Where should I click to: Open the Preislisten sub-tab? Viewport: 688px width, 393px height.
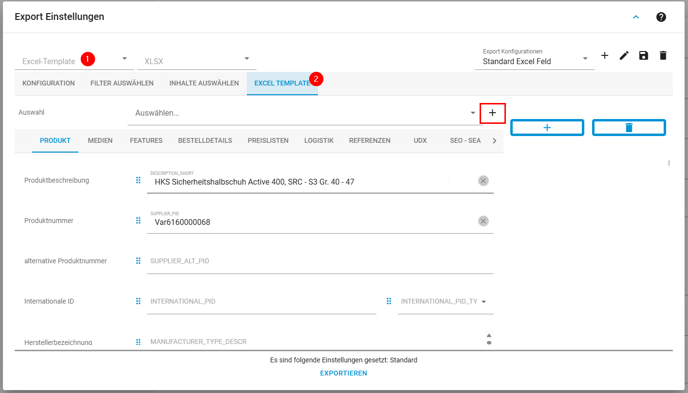tap(268, 141)
